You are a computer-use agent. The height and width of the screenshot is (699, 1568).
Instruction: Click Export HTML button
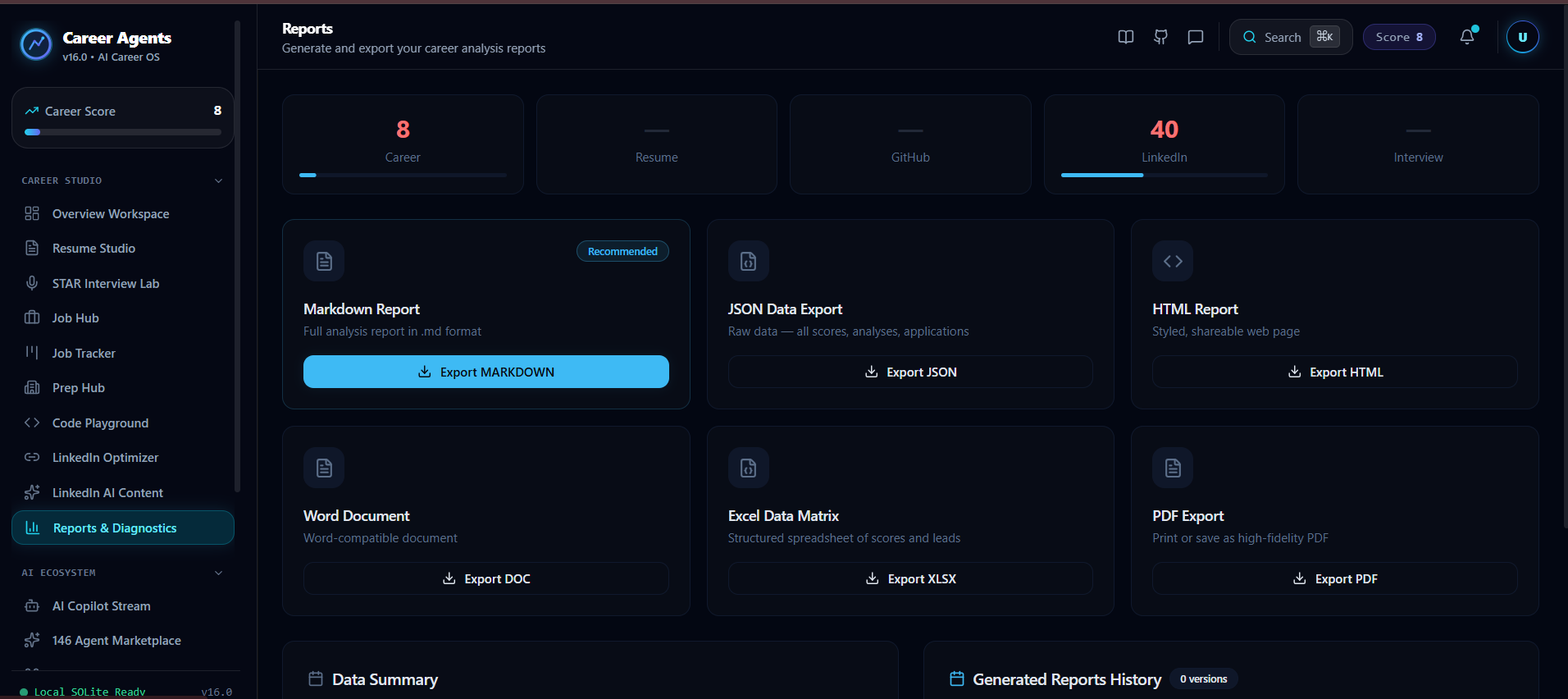click(1335, 372)
